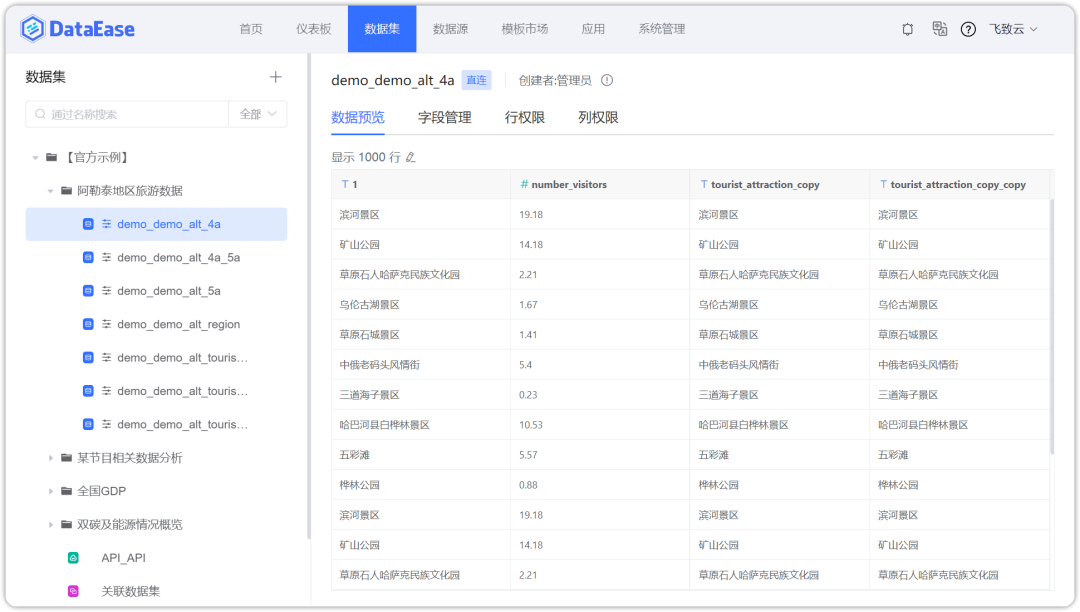Open the 全部 filter dropdown
The width and height of the screenshot is (1080, 612).
pyautogui.click(x=257, y=114)
